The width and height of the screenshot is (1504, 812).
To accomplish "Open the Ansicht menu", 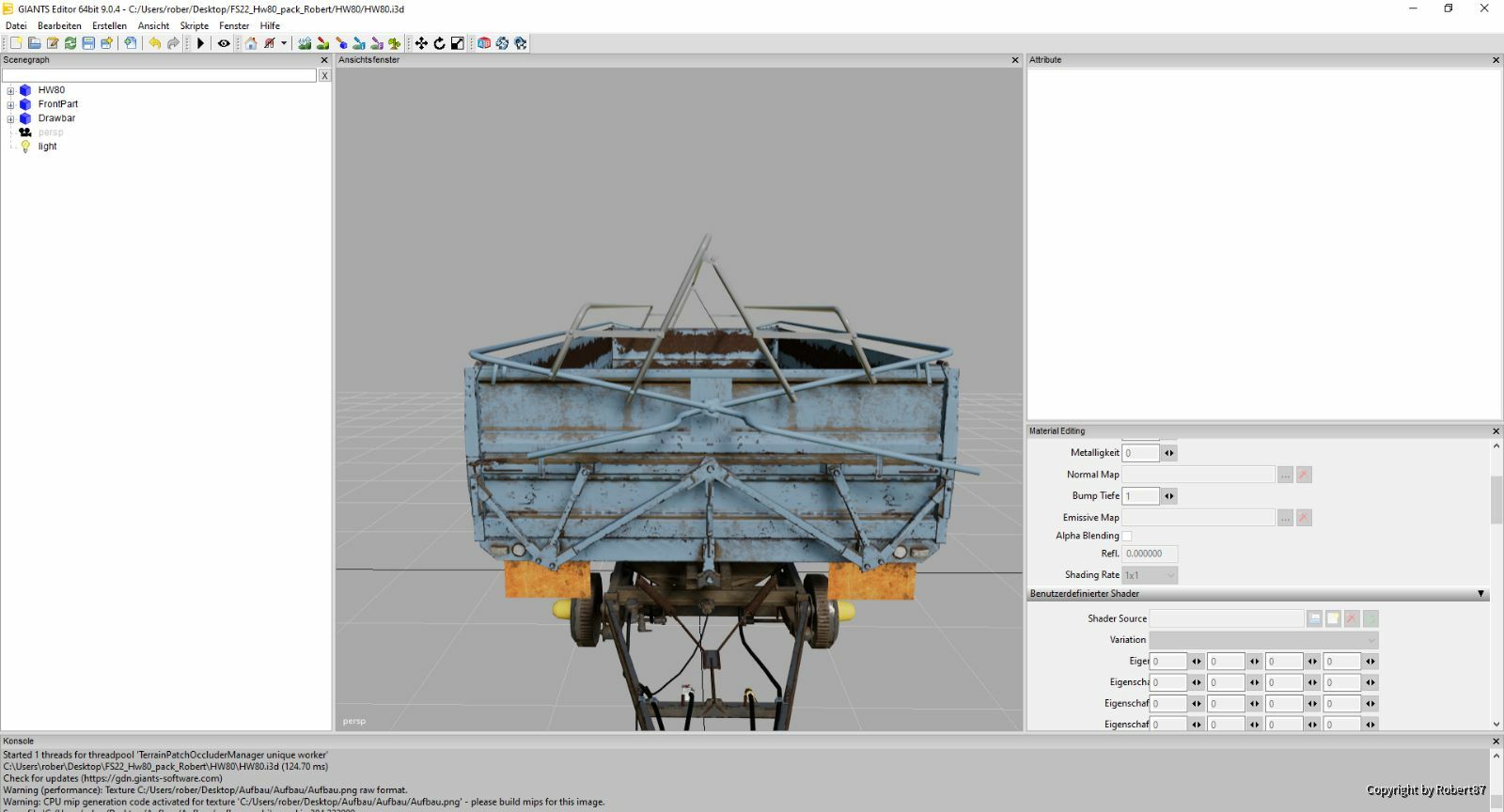I will [x=153, y=25].
